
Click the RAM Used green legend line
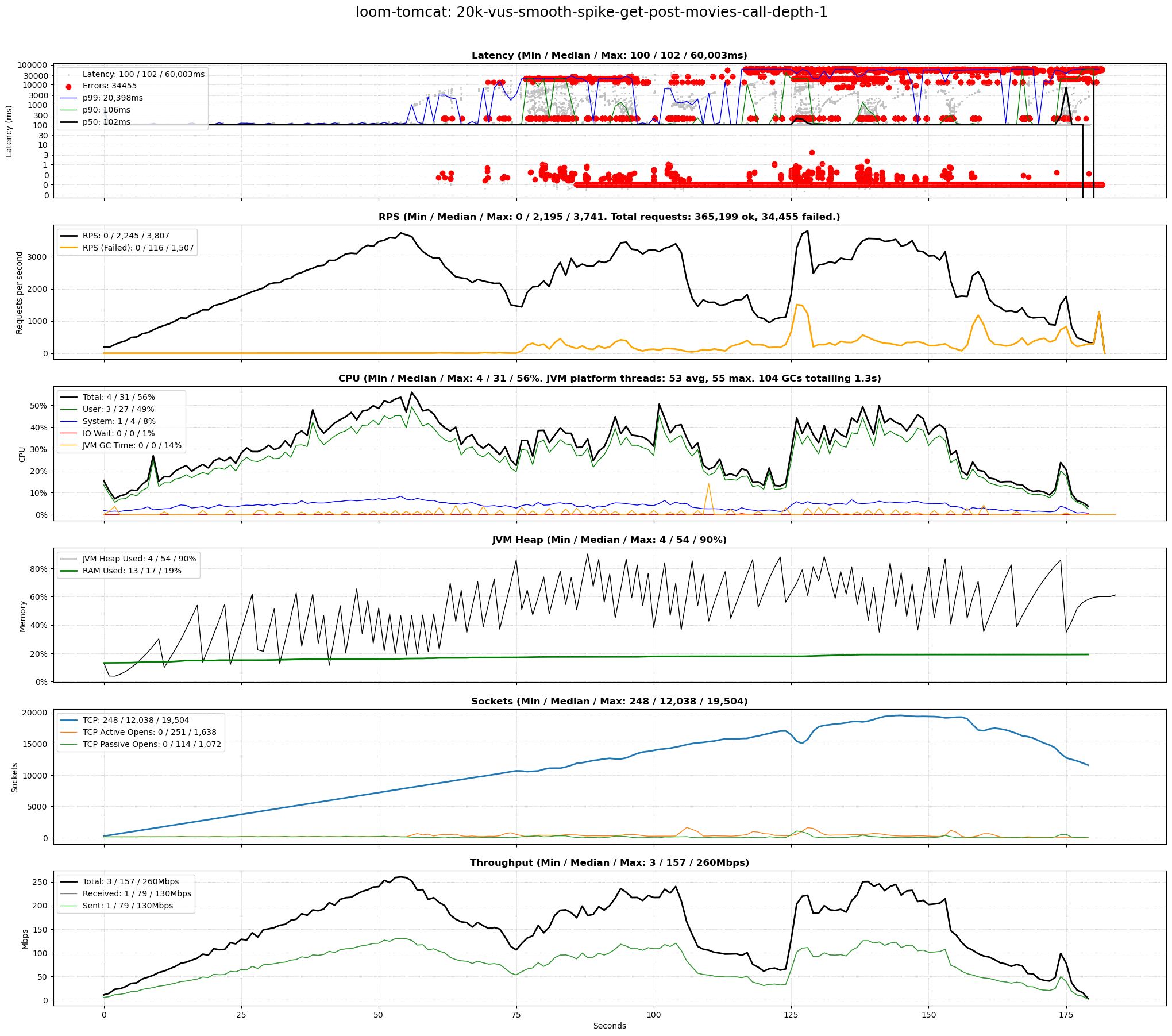point(68,571)
